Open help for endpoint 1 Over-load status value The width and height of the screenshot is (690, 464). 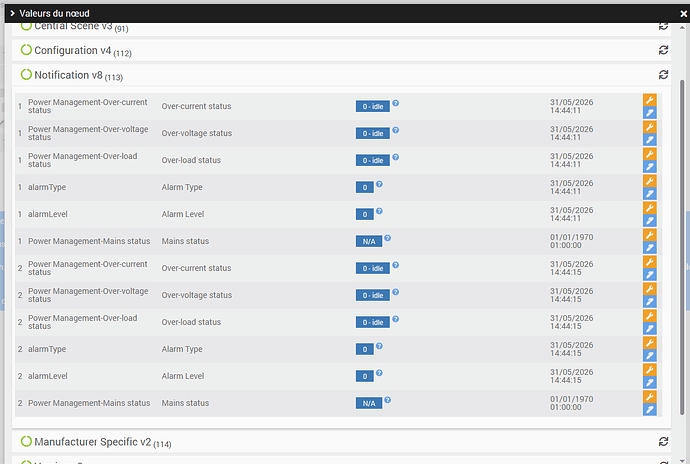click(396, 157)
